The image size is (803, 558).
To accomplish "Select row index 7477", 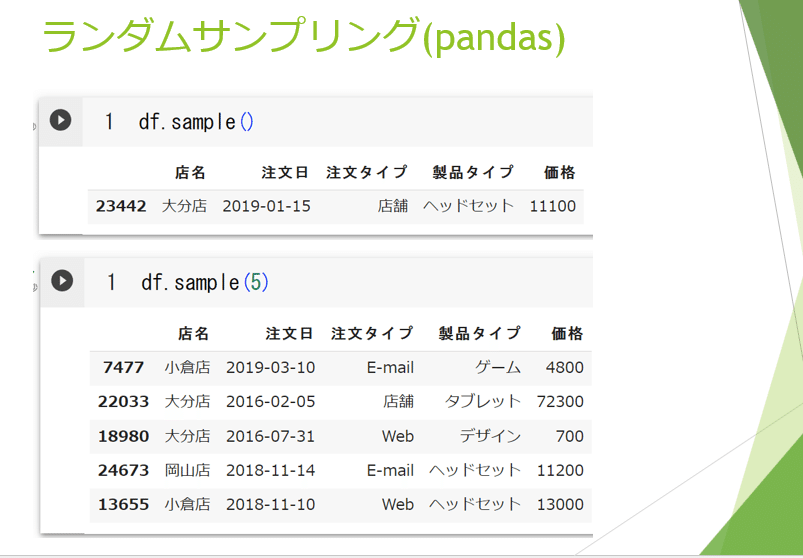I will pos(123,368).
